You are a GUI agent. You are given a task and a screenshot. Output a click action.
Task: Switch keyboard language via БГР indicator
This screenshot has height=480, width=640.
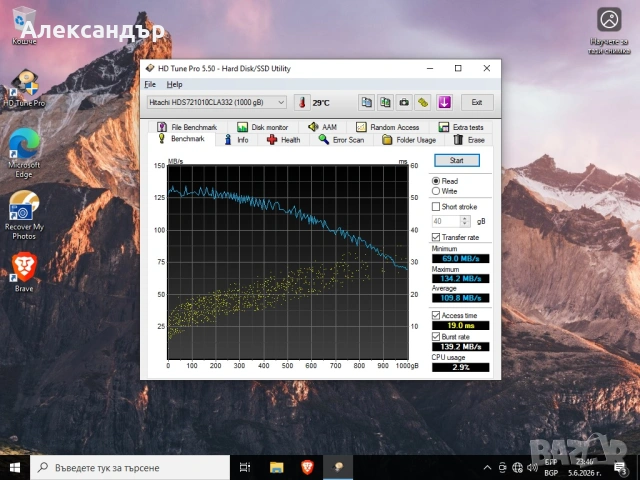551,467
